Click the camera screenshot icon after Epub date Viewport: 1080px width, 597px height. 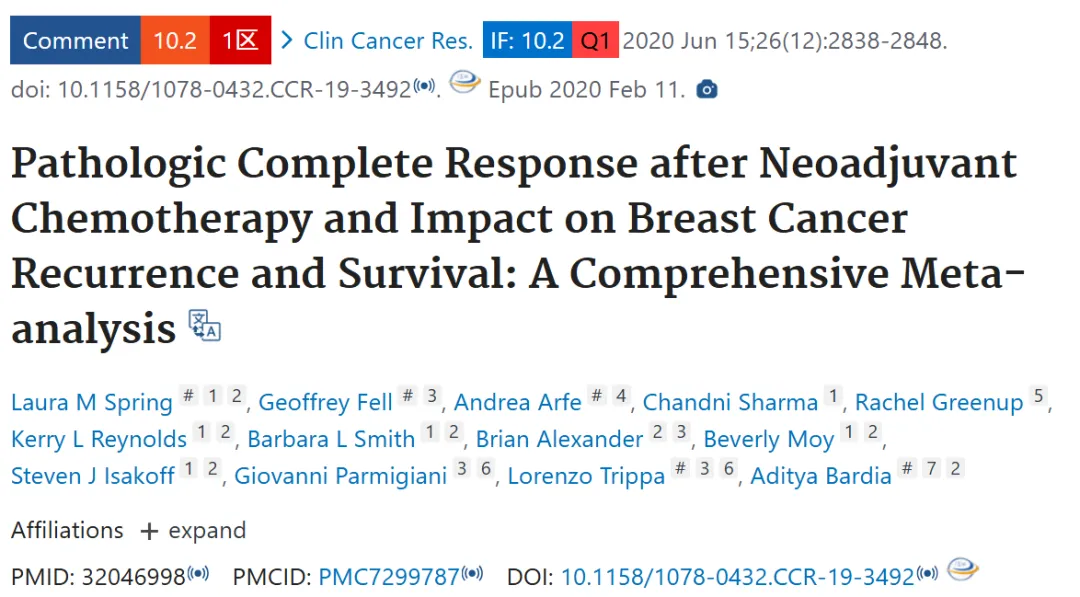coord(707,90)
